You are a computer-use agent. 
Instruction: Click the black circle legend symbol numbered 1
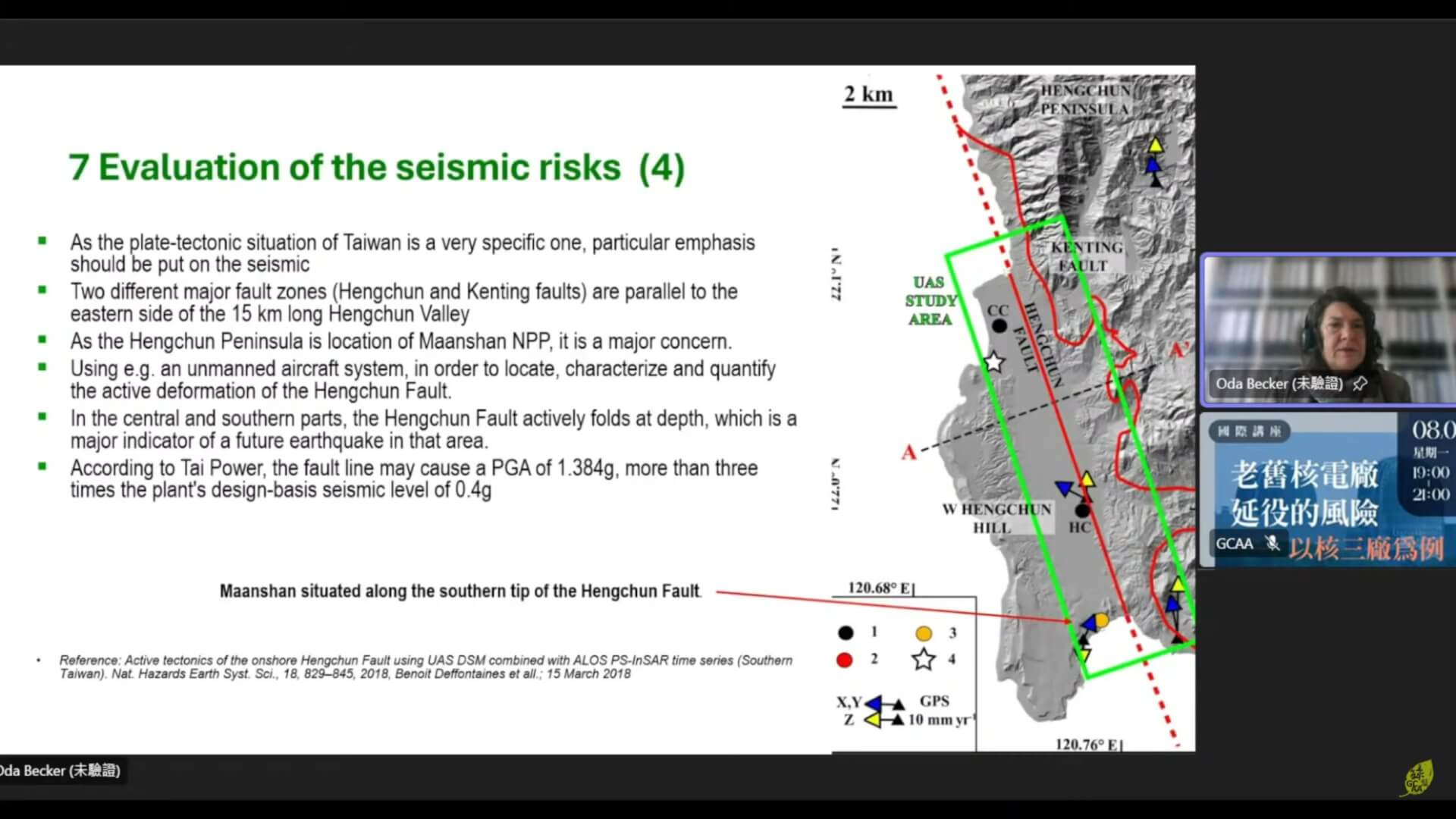pos(846,632)
